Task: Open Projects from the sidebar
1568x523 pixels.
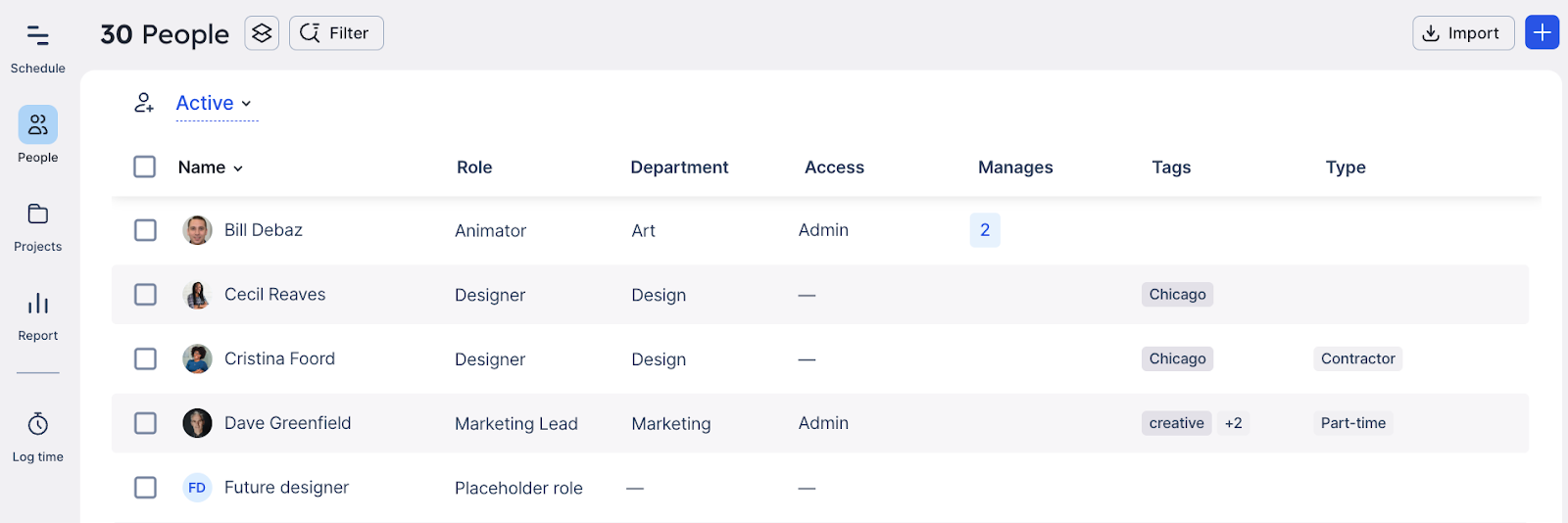Action: 37,214
